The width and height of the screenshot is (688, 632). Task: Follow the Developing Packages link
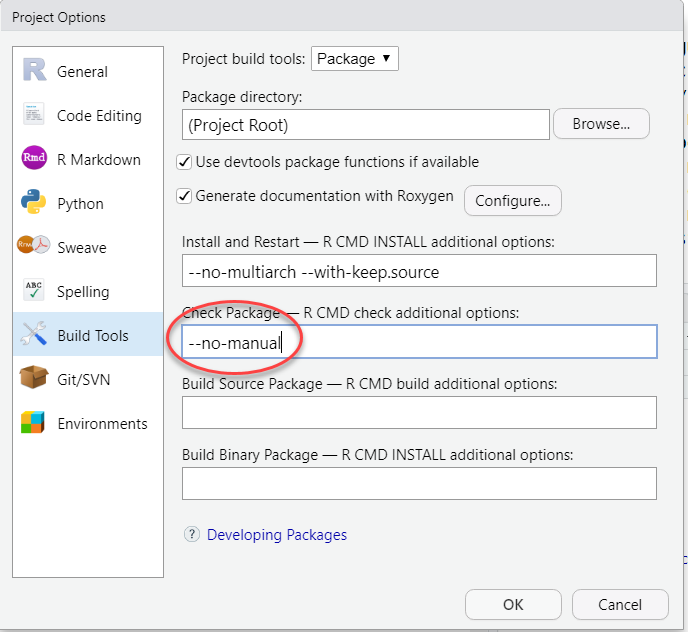[x=277, y=535]
